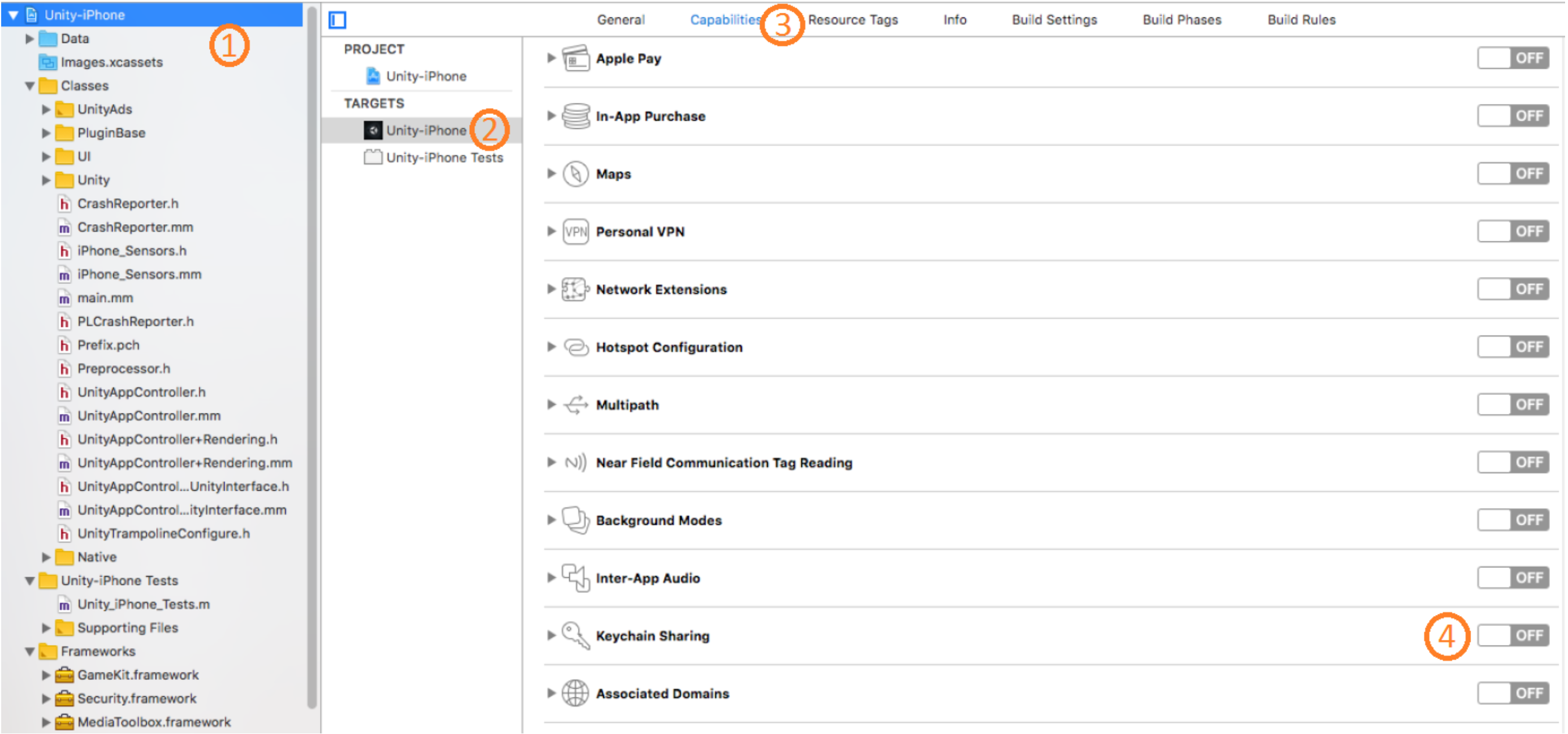The width and height of the screenshot is (1568, 734).
Task: Toggle the Inter-App Audio switch
Action: [x=1513, y=578]
